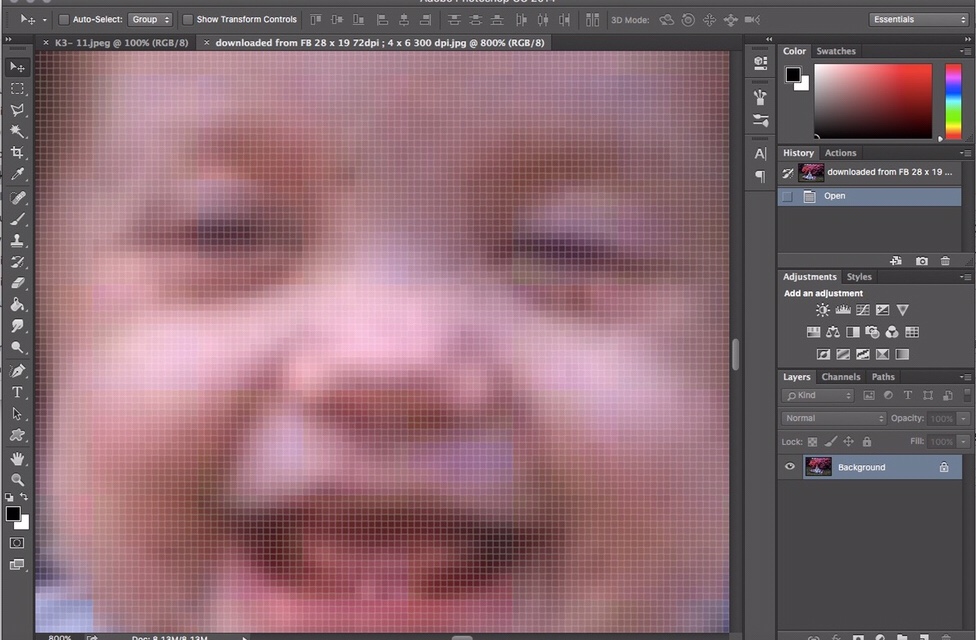Open the collapsed Character panel icon

(x=760, y=154)
